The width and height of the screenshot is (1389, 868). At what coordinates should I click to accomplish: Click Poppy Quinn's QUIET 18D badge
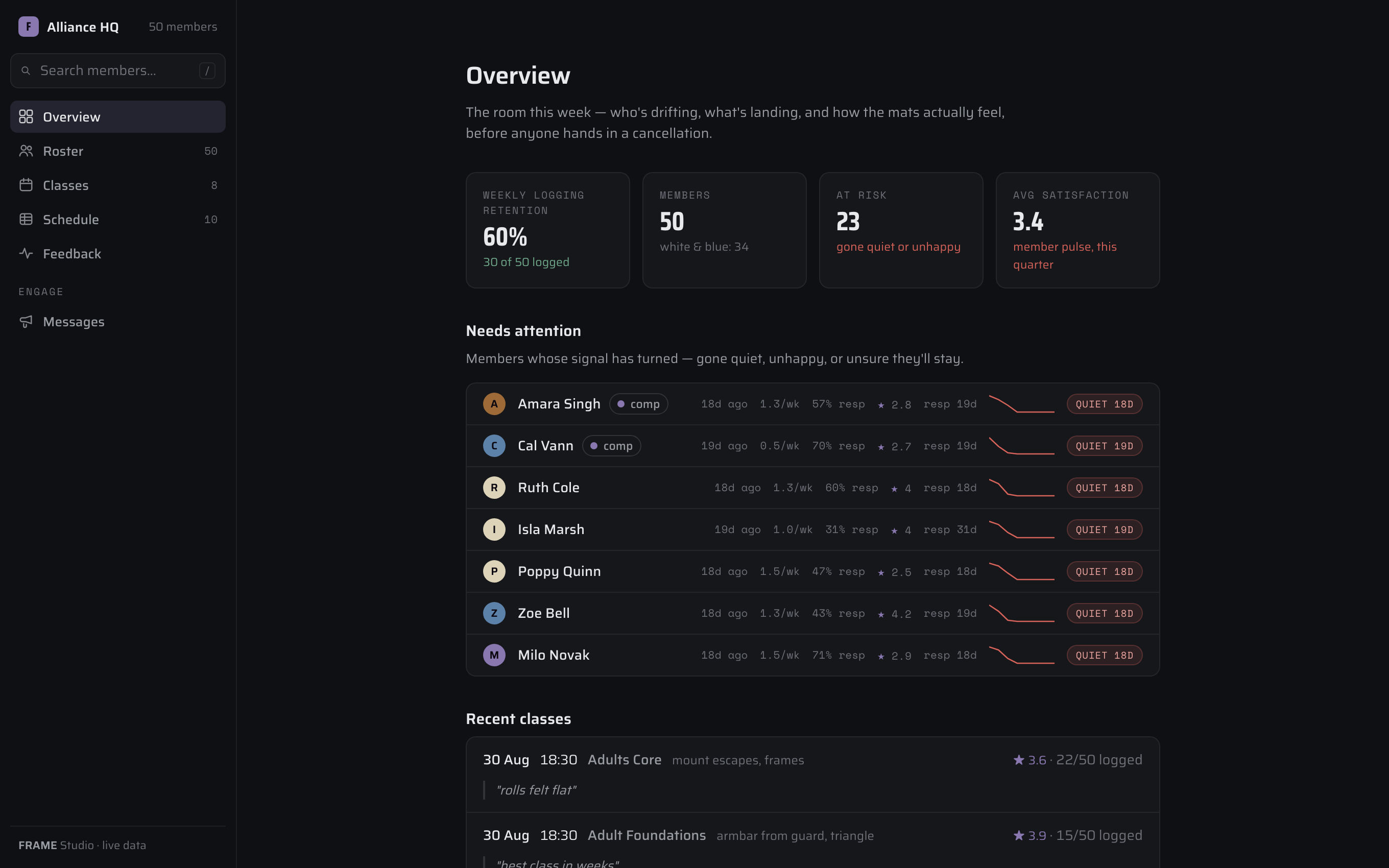click(x=1105, y=571)
